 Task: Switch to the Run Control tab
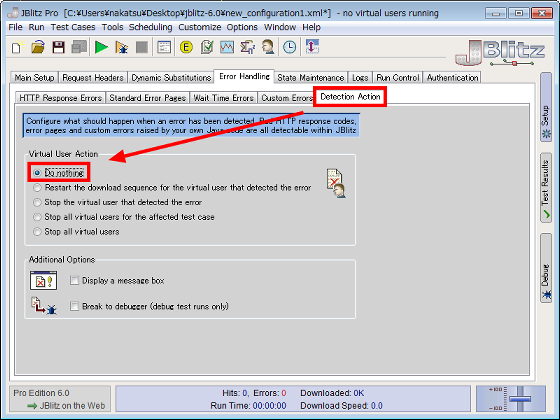[x=398, y=78]
